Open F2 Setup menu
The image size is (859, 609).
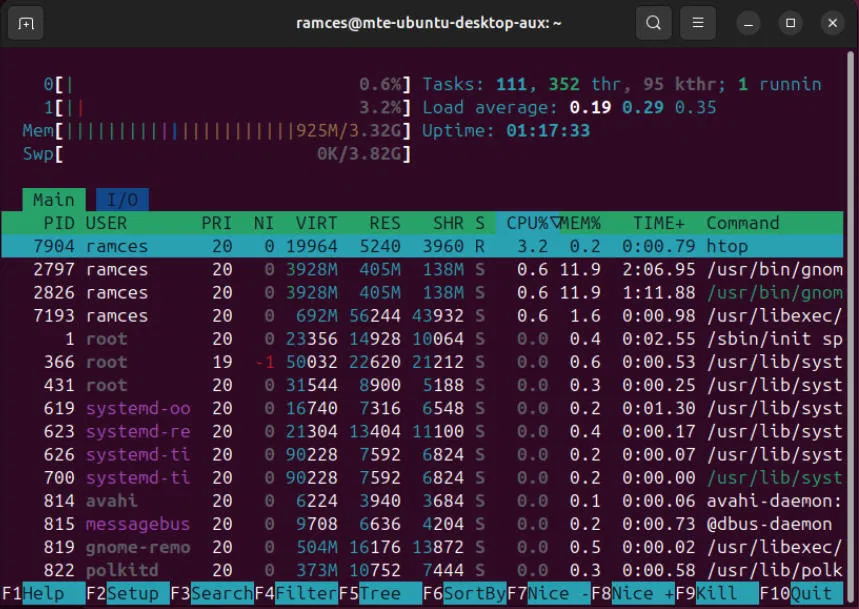click(x=133, y=593)
